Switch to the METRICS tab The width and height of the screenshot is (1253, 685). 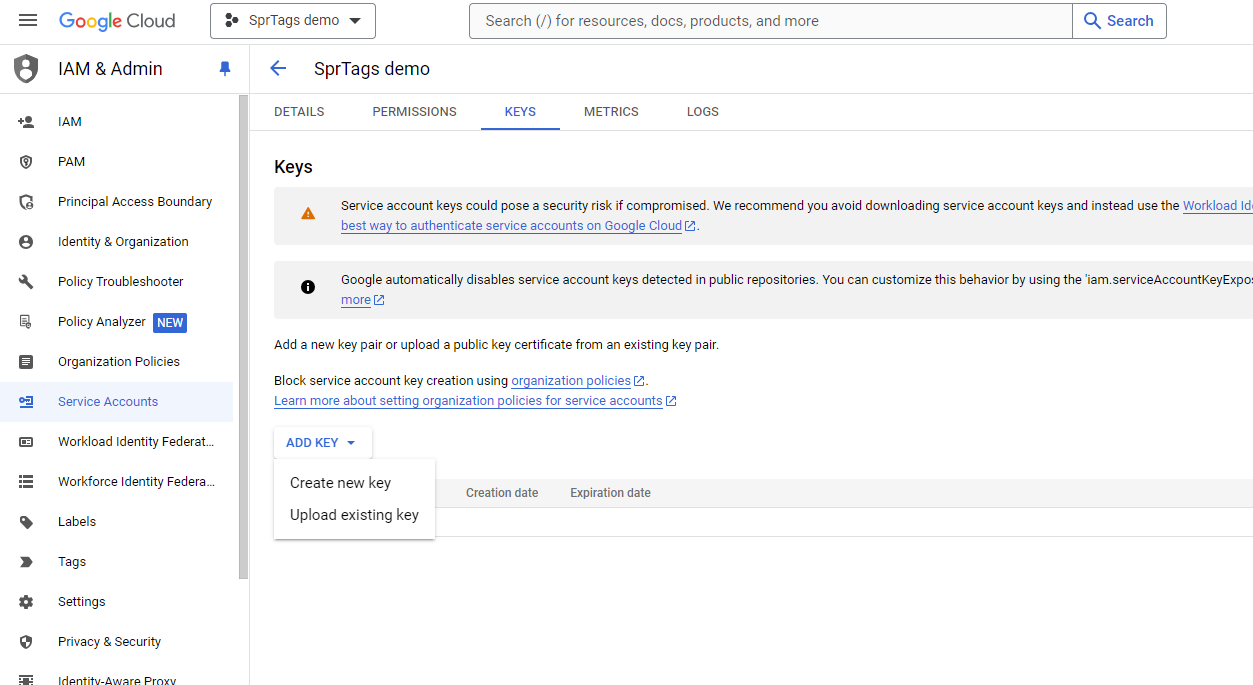(x=611, y=111)
